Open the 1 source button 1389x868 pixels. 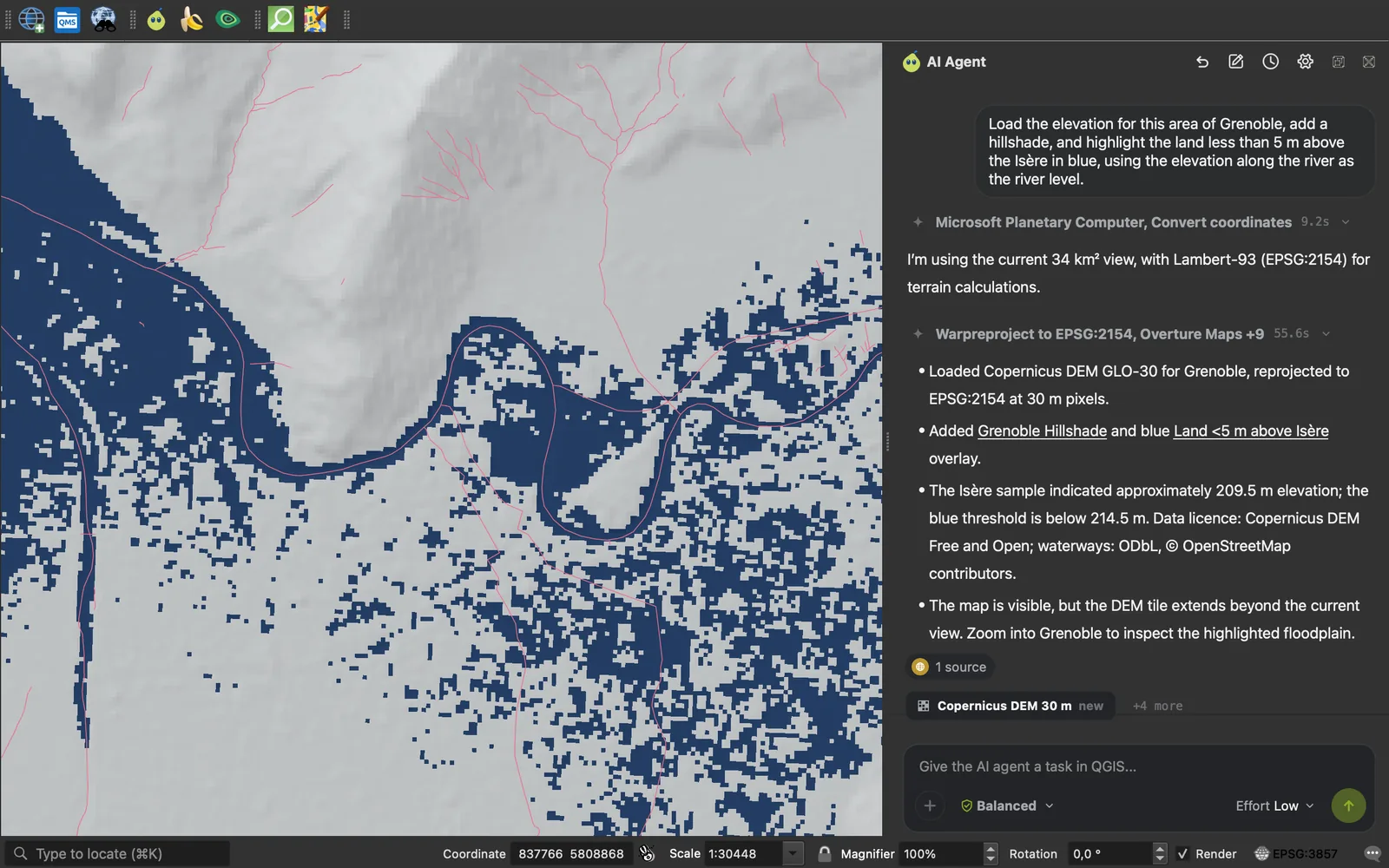pos(951,667)
